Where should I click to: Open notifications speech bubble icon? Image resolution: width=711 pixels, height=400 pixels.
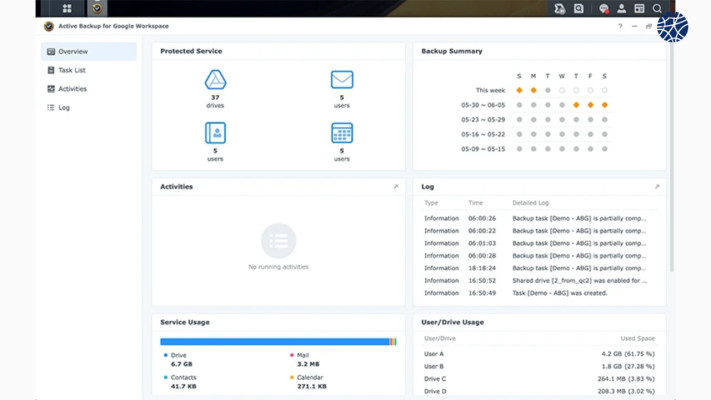tap(604, 8)
